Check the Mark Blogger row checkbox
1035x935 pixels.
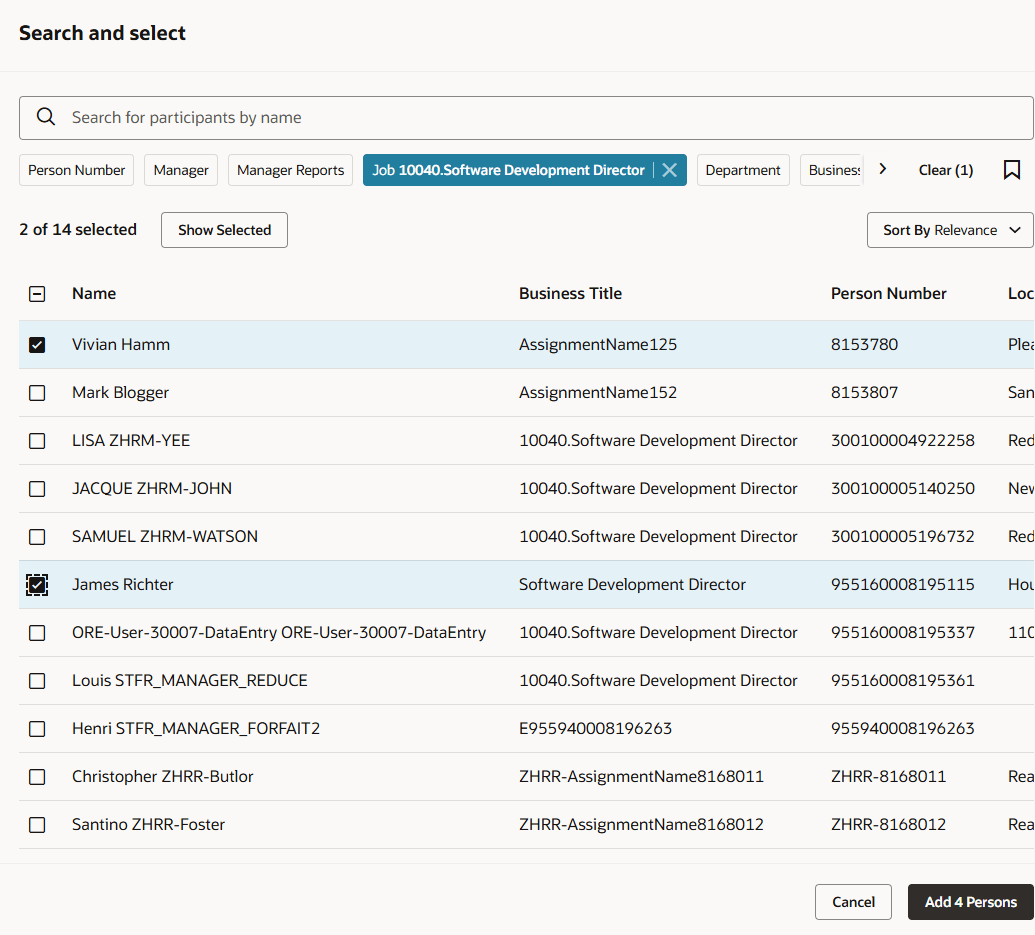click(37, 393)
